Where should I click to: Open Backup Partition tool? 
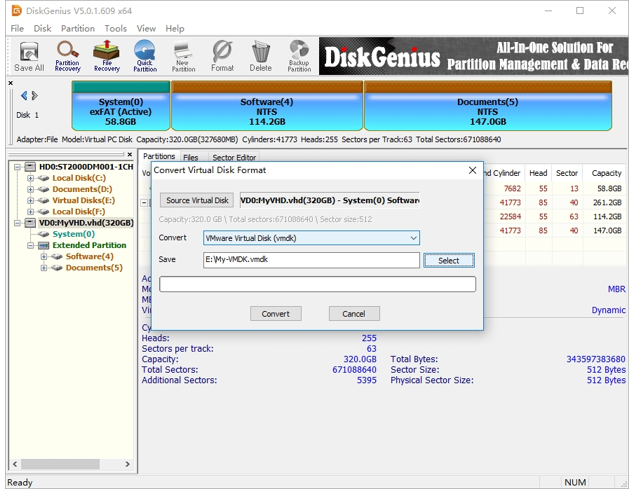click(x=299, y=55)
